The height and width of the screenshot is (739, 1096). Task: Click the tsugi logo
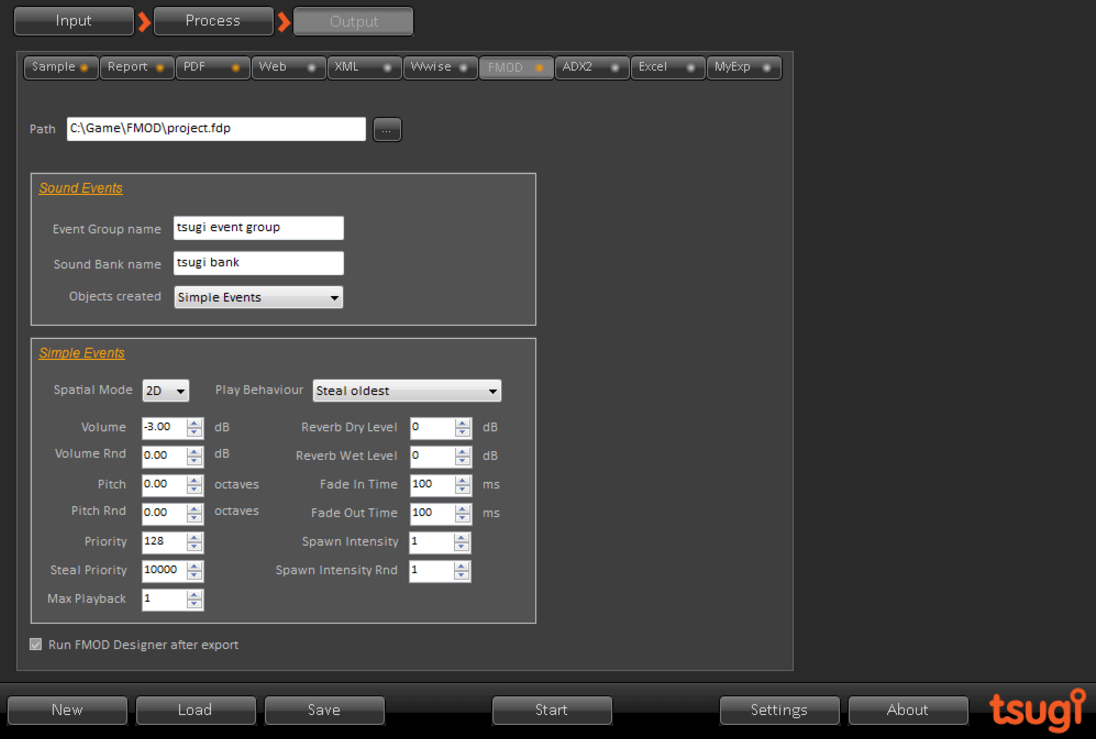coord(1038,710)
